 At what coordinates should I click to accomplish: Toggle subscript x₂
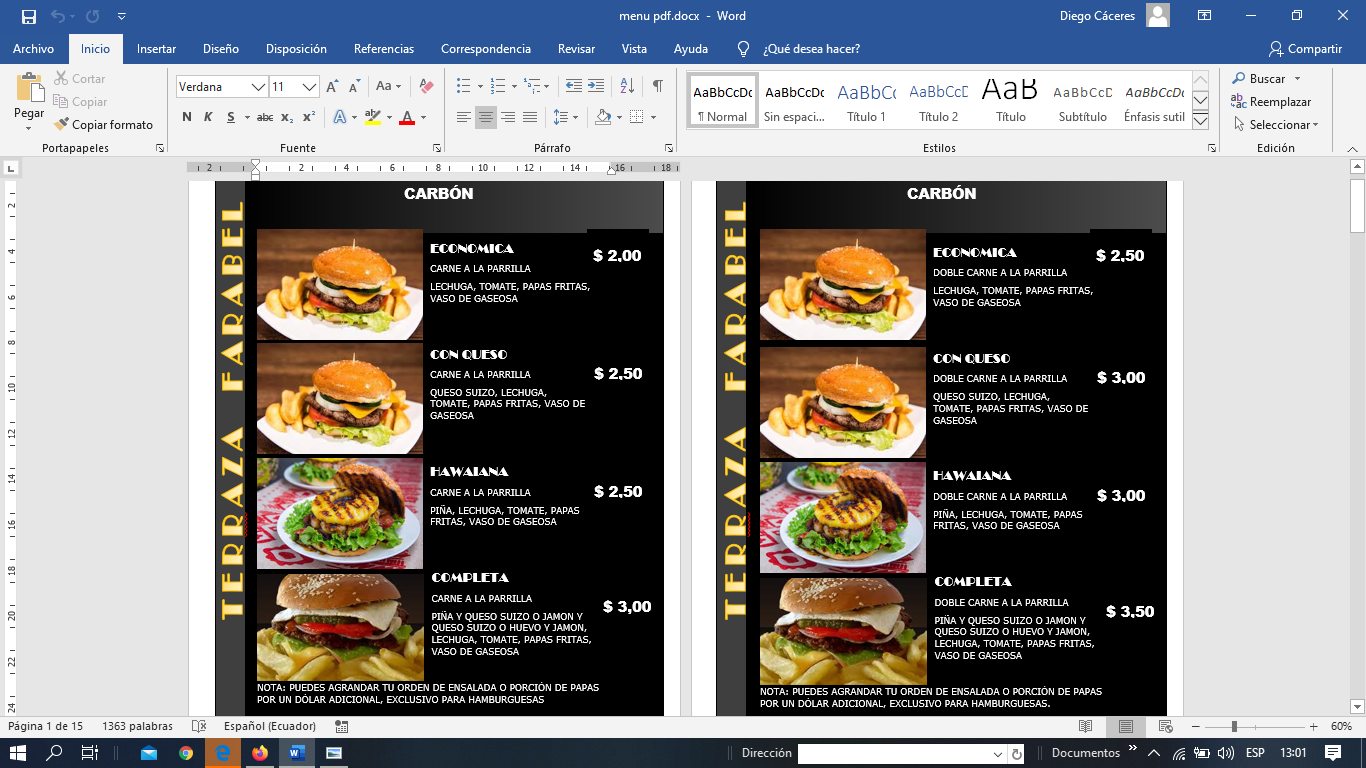coord(287,117)
